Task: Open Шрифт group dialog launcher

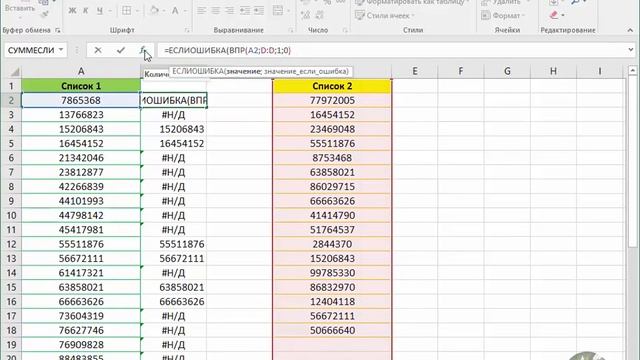Action: pyautogui.click(x=187, y=30)
